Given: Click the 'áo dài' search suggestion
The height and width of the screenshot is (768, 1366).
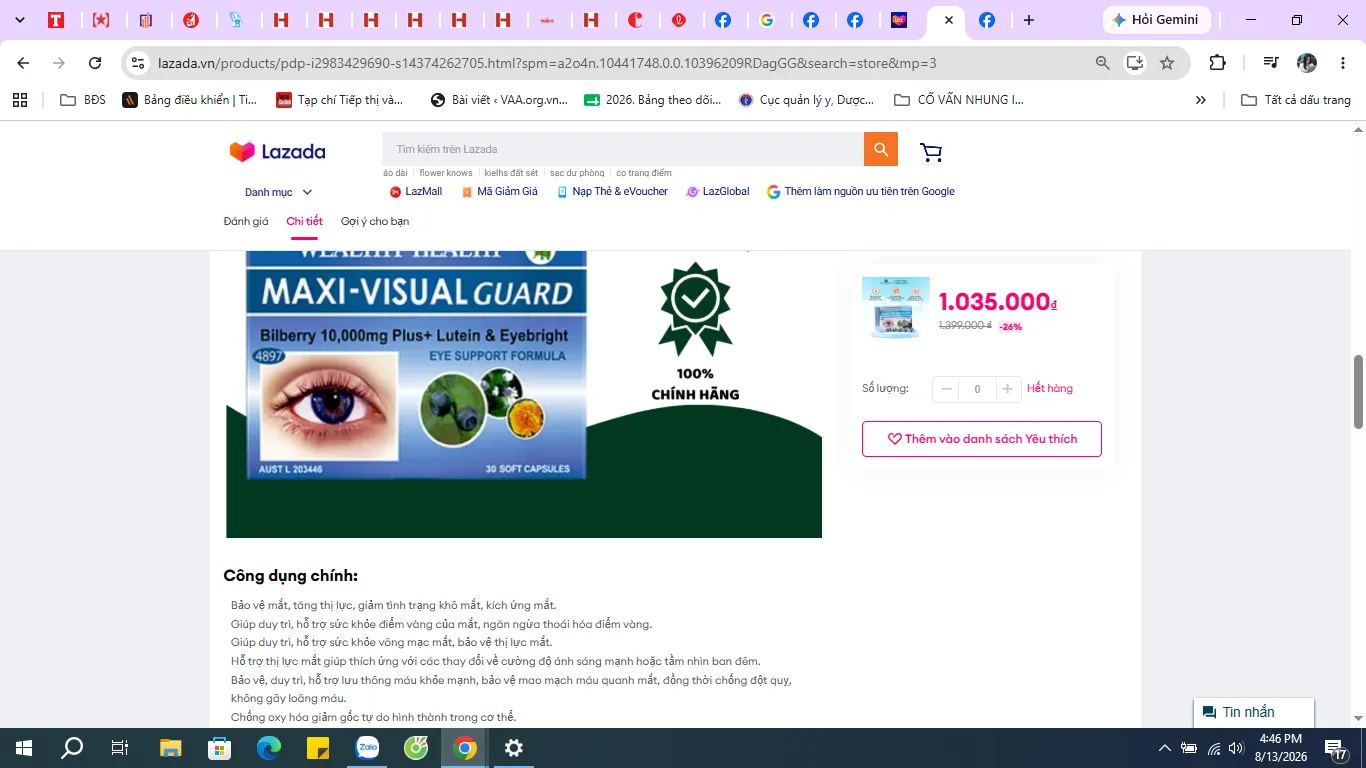Looking at the screenshot, I should point(395,173).
